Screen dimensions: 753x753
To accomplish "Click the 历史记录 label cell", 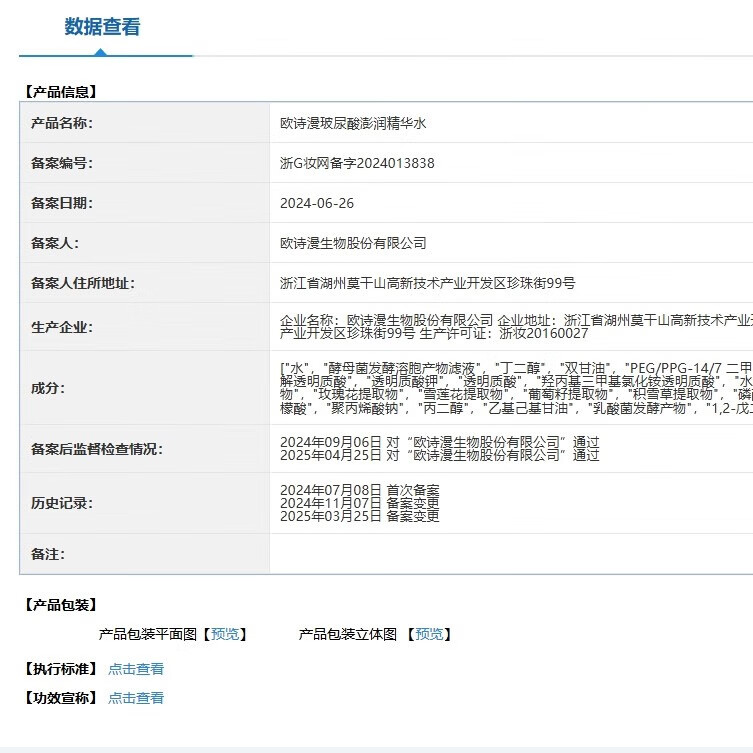I will (x=145, y=503).
